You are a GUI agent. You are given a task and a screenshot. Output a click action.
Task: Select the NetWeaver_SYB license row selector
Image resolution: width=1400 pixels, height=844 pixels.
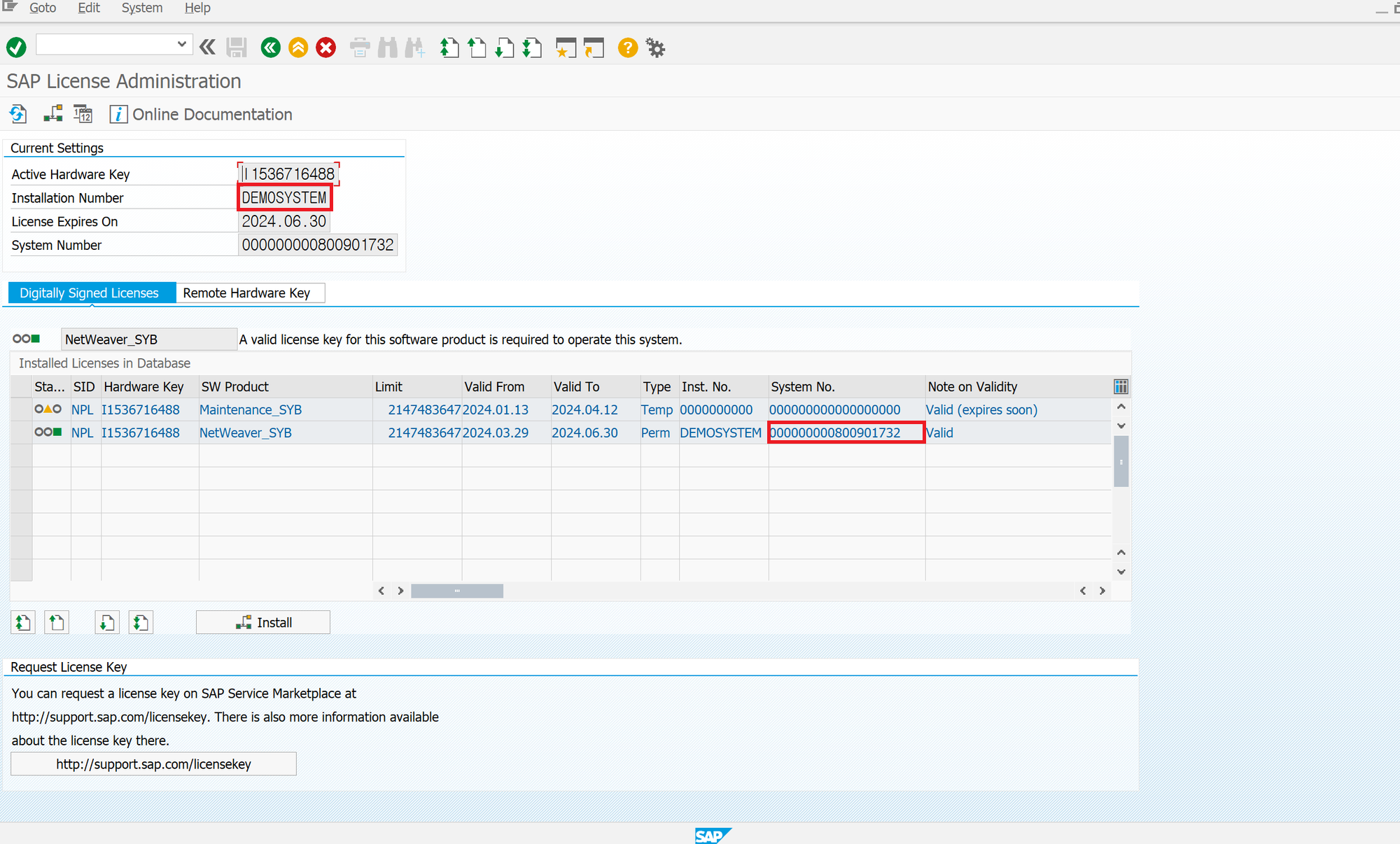(x=22, y=432)
